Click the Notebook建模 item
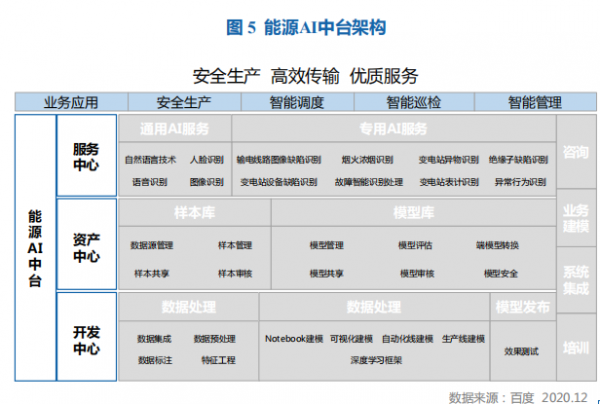Image resolution: width=600 pixels, height=404 pixels. [x=294, y=338]
